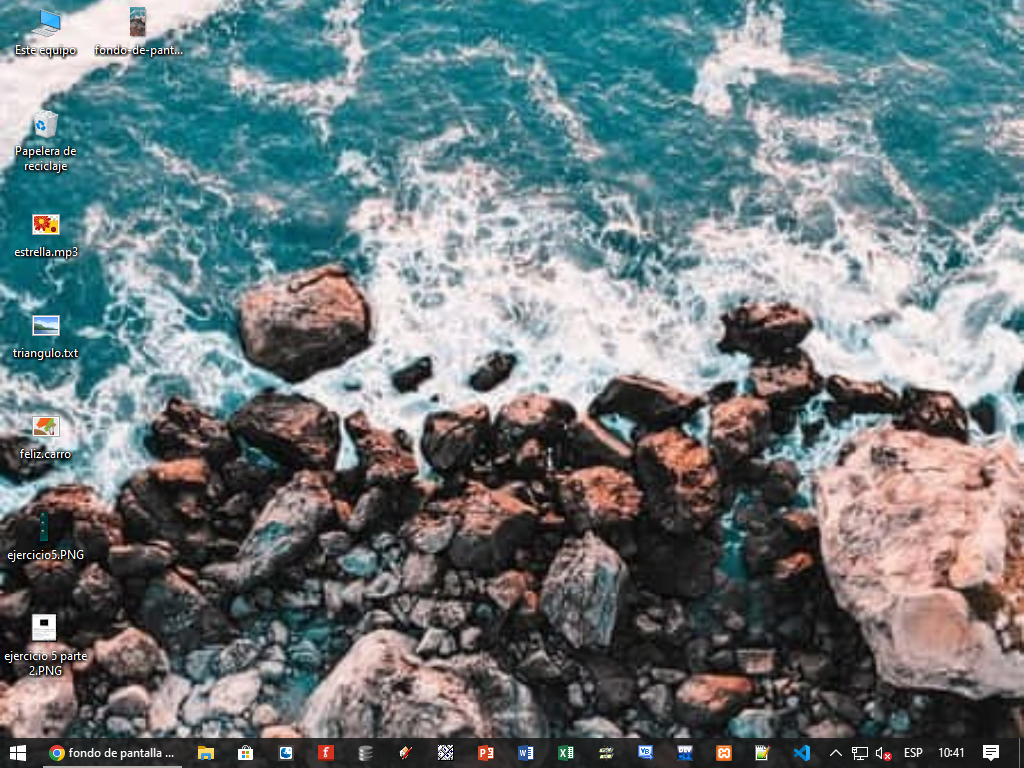Viewport: 1024px width, 768px height.
Task: Open File Explorer from the taskbar
Action: pyautogui.click(x=206, y=753)
